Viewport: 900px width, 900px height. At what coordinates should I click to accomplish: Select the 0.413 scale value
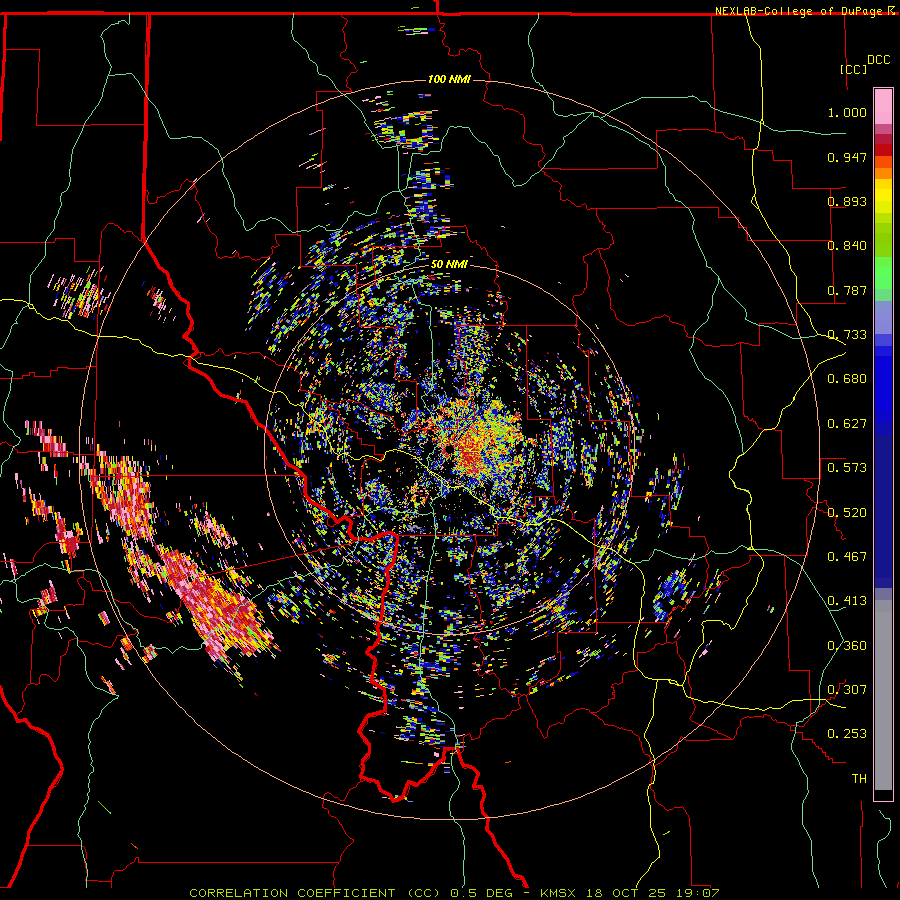pyautogui.click(x=847, y=601)
